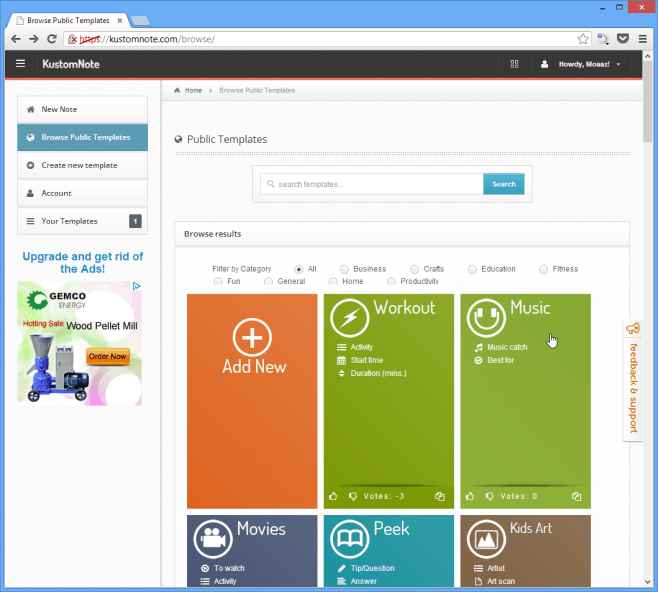Click the KustomNote logo
The width and height of the screenshot is (658, 592).
71,64
